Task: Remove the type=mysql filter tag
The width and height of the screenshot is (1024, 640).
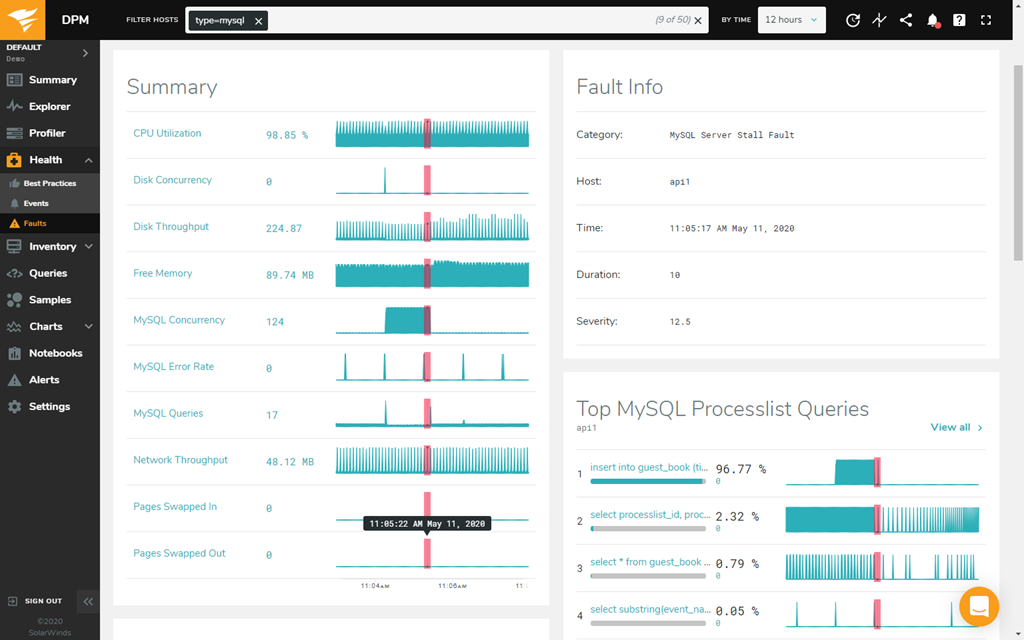Action: click(x=258, y=20)
